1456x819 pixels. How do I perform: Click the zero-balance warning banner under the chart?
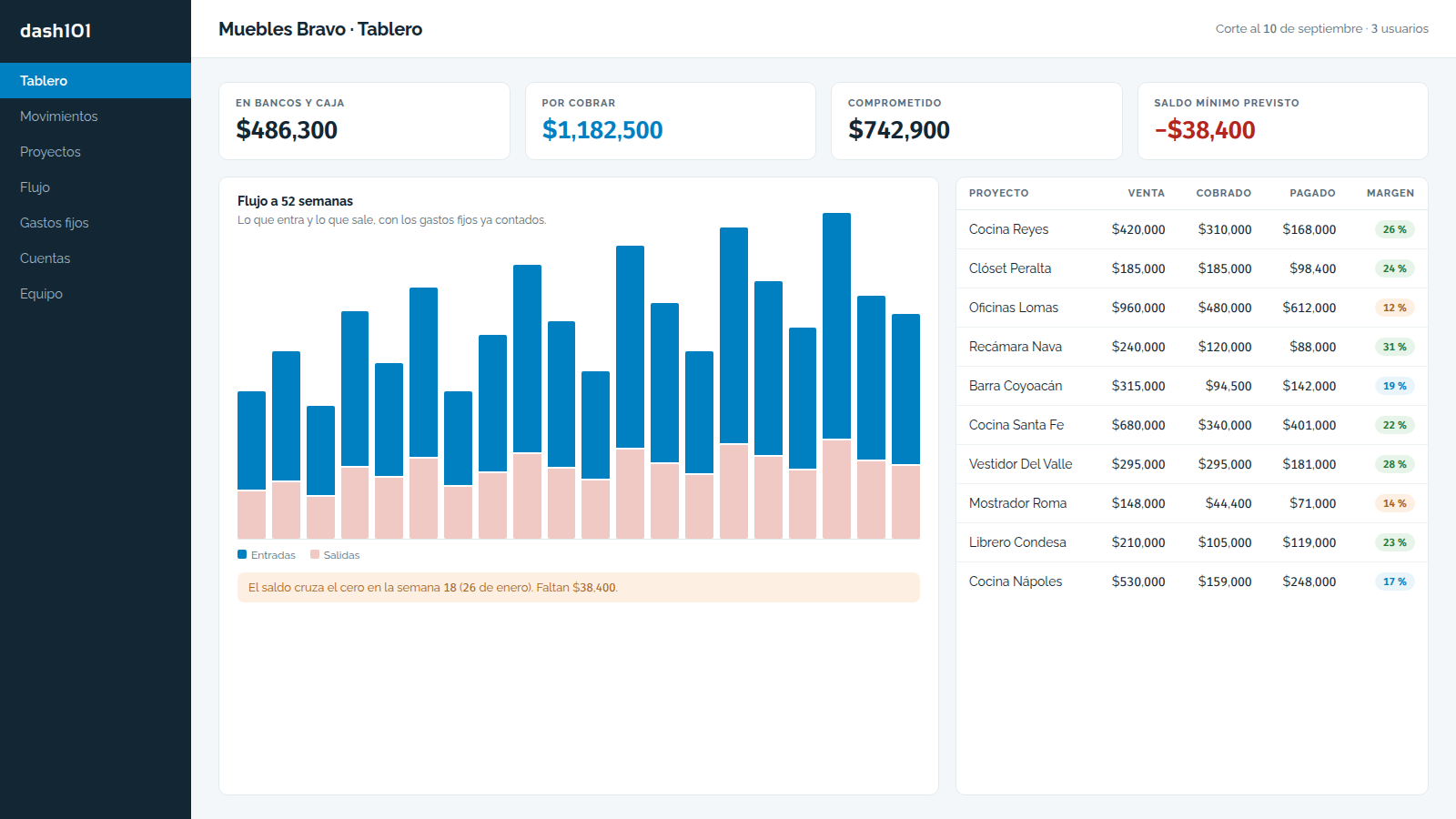579,587
